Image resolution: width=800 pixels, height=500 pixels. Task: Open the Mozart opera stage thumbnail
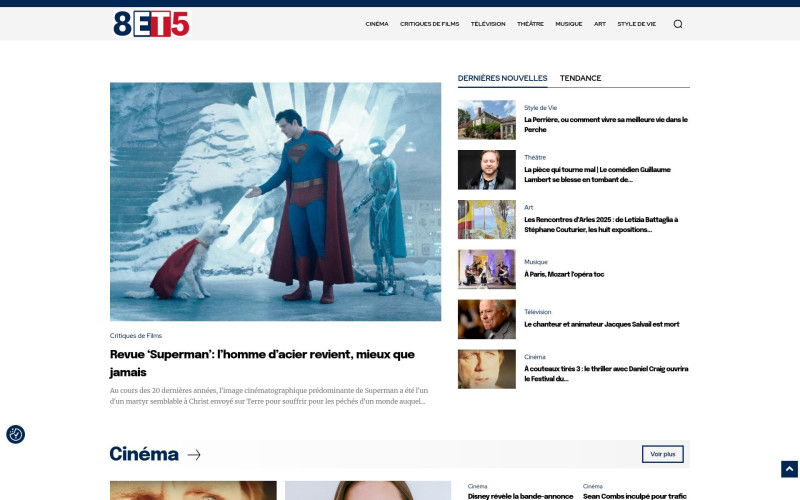tap(487, 269)
